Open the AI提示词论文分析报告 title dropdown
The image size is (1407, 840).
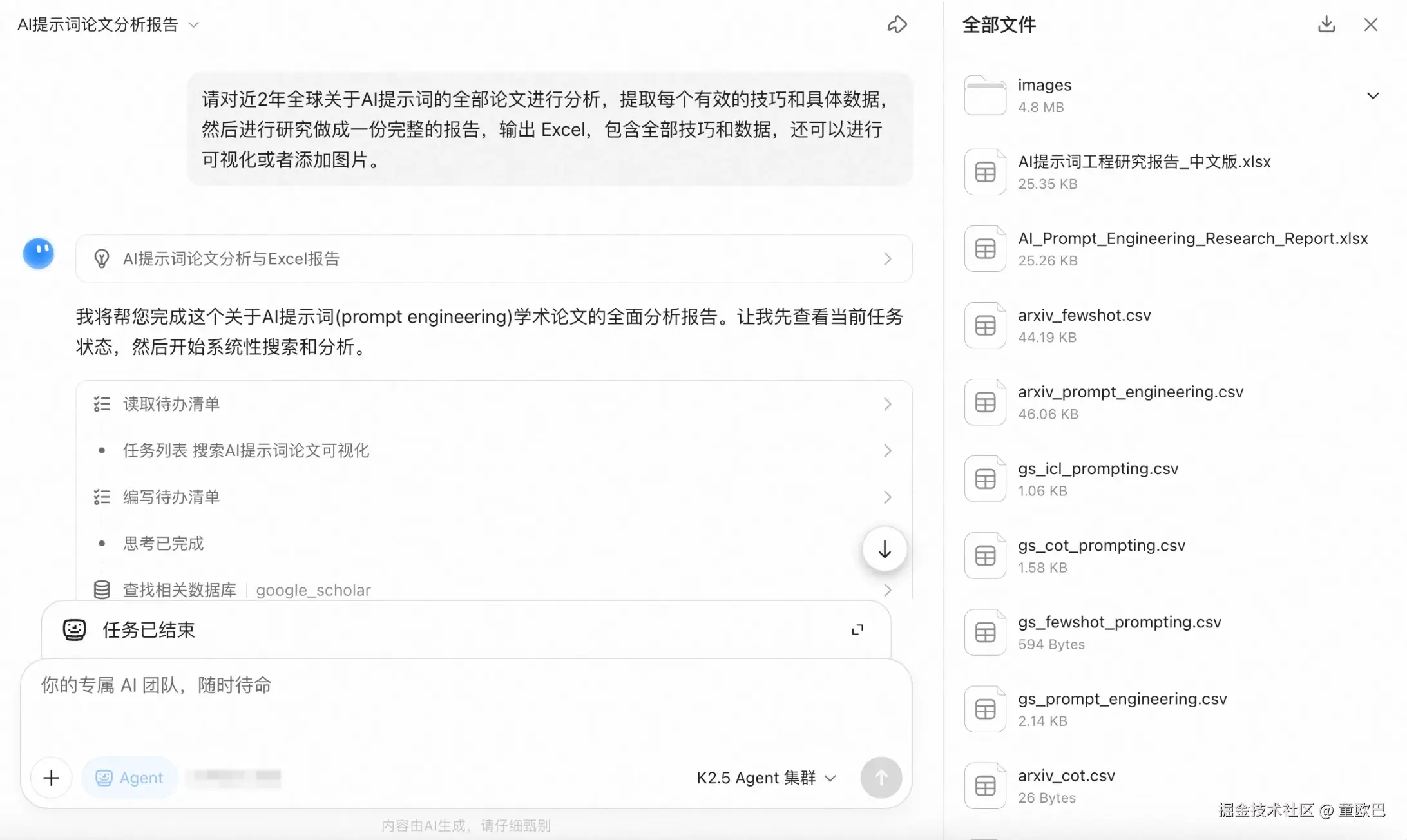tap(193, 25)
